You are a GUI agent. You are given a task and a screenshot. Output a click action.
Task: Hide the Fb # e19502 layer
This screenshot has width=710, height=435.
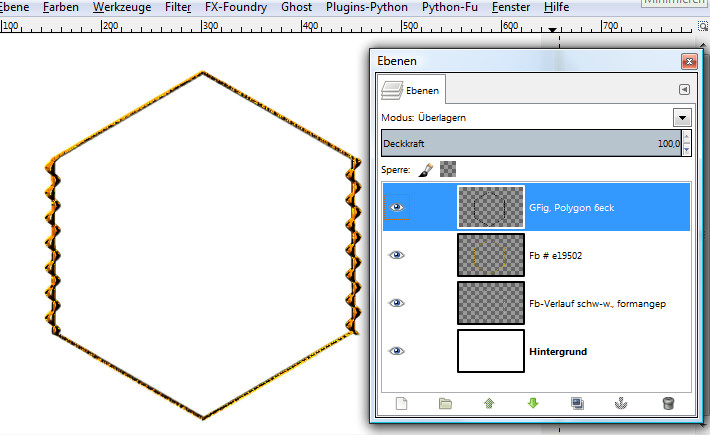click(397, 255)
